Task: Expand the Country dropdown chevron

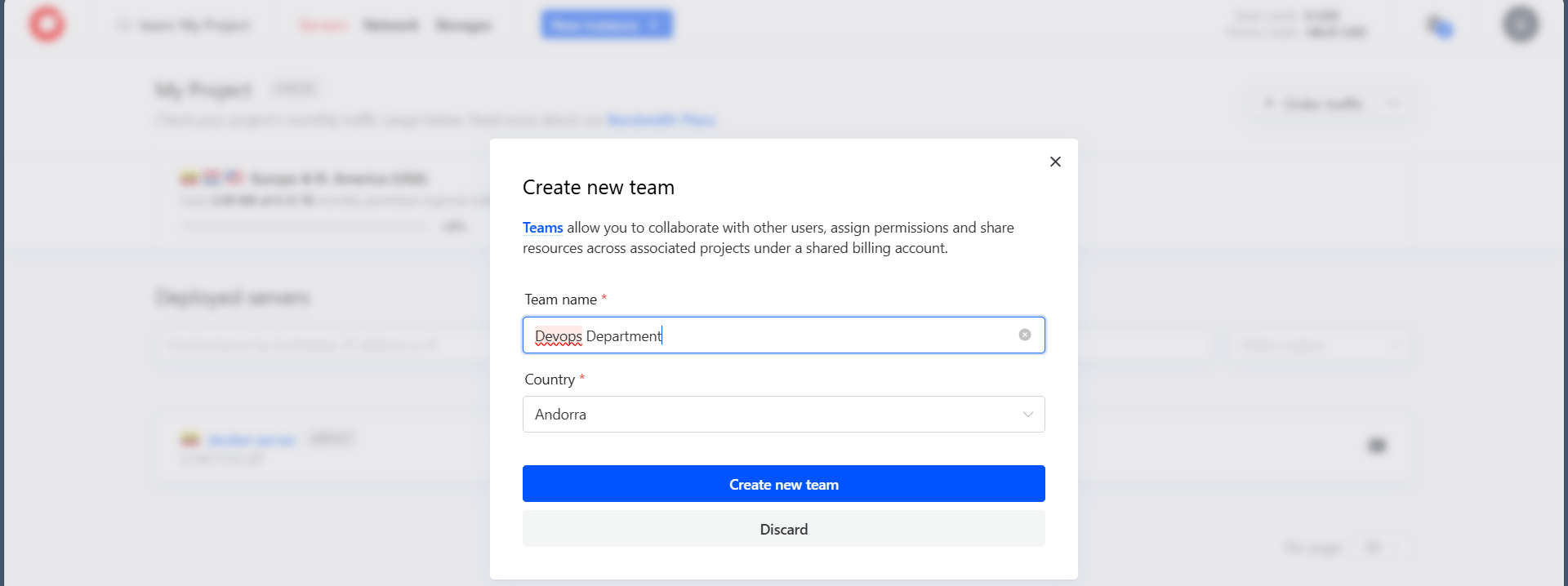Action: (x=1027, y=415)
